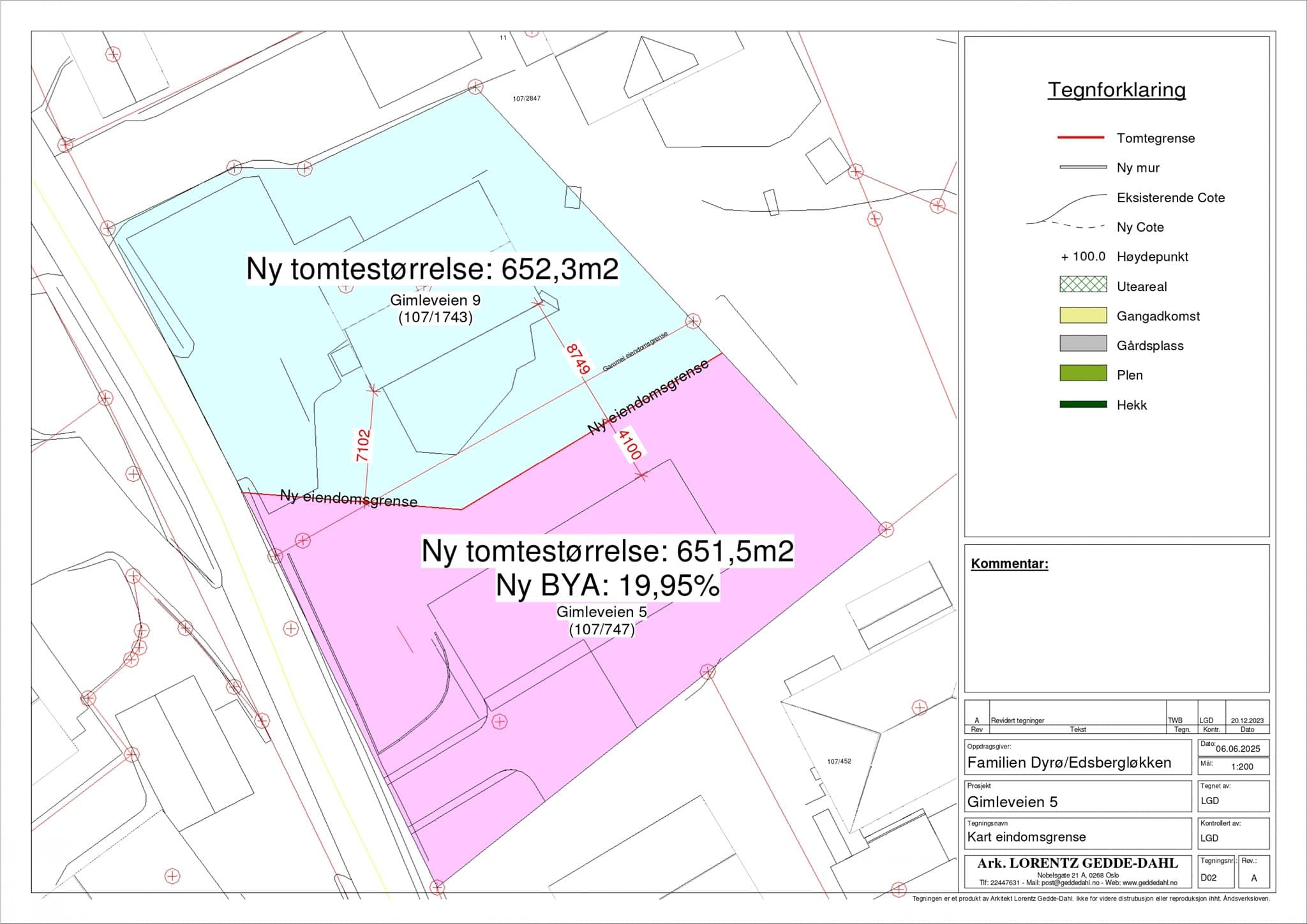Click the scale value 1:200
Screen dimensions: 1307x924
1242,767
